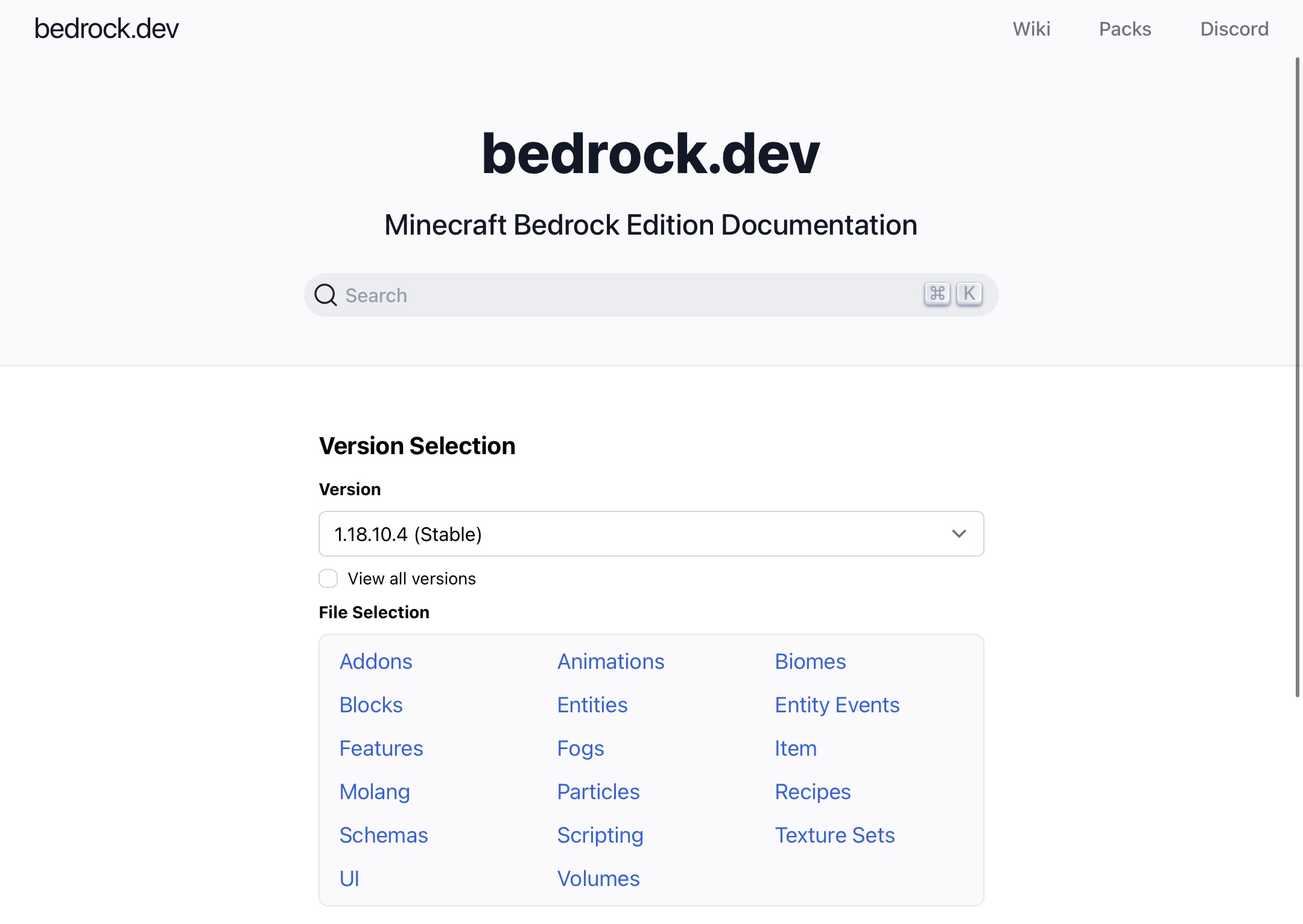Click the K key shortcut badge

coord(969,294)
